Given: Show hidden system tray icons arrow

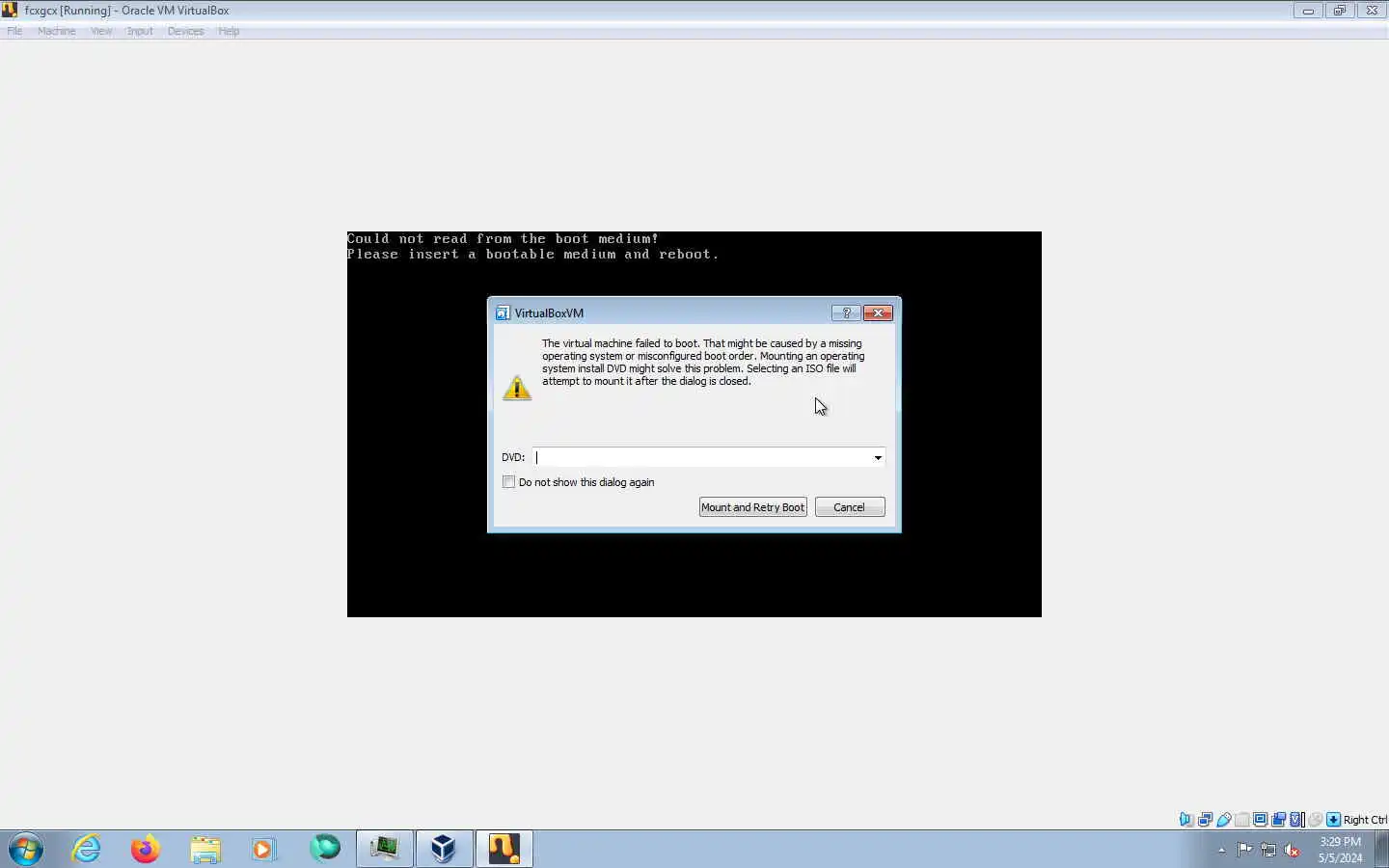Looking at the screenshot, I should [1221, 850].
